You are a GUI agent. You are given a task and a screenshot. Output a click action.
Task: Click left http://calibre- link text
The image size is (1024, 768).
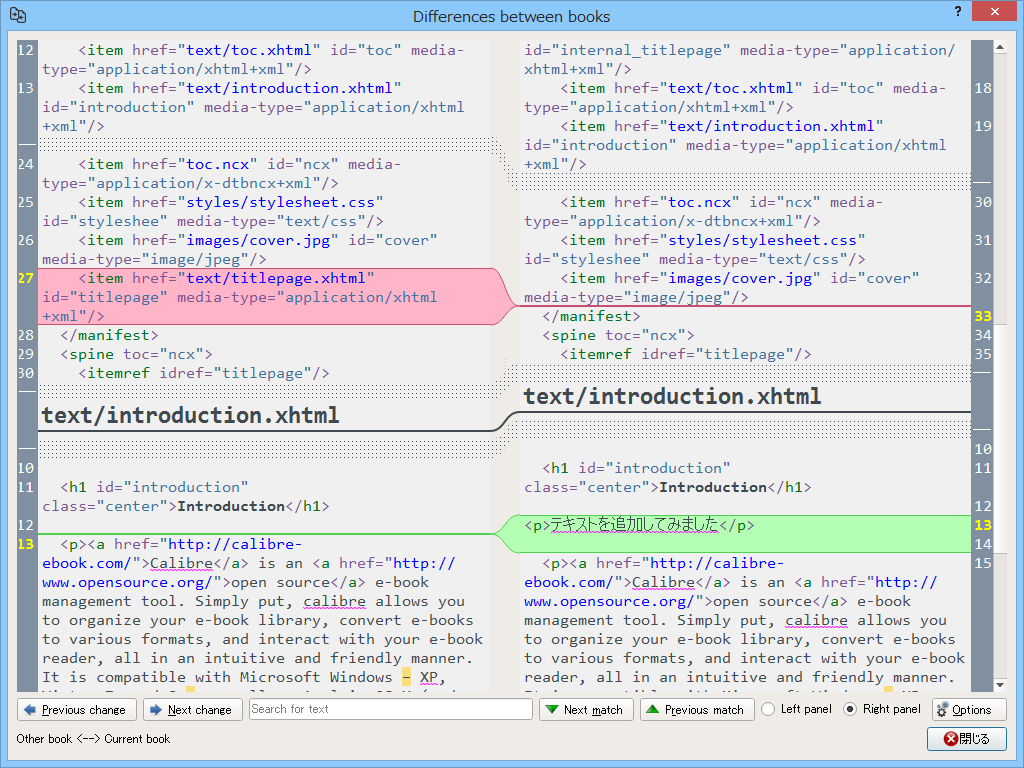[235, 544]
